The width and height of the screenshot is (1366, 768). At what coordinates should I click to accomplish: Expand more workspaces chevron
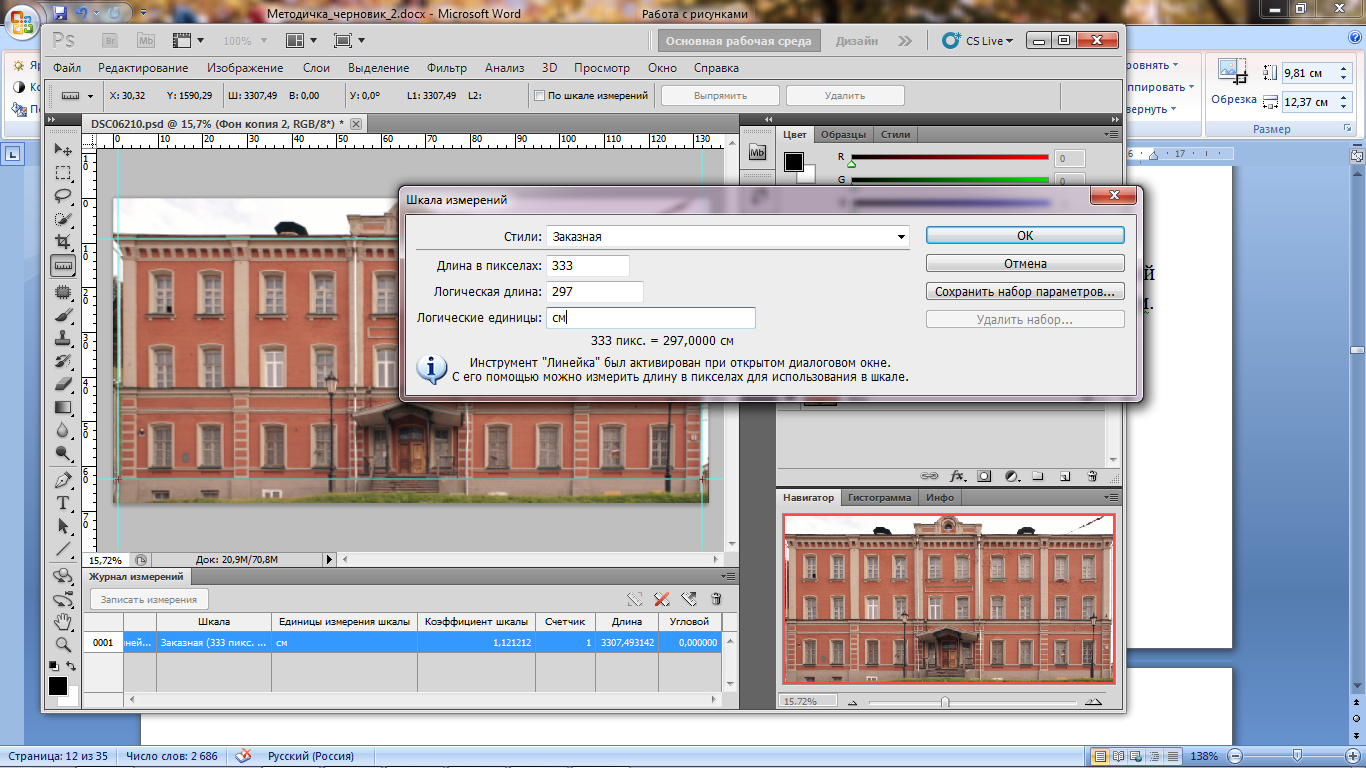pyautogui.click(x=905, y=41)
